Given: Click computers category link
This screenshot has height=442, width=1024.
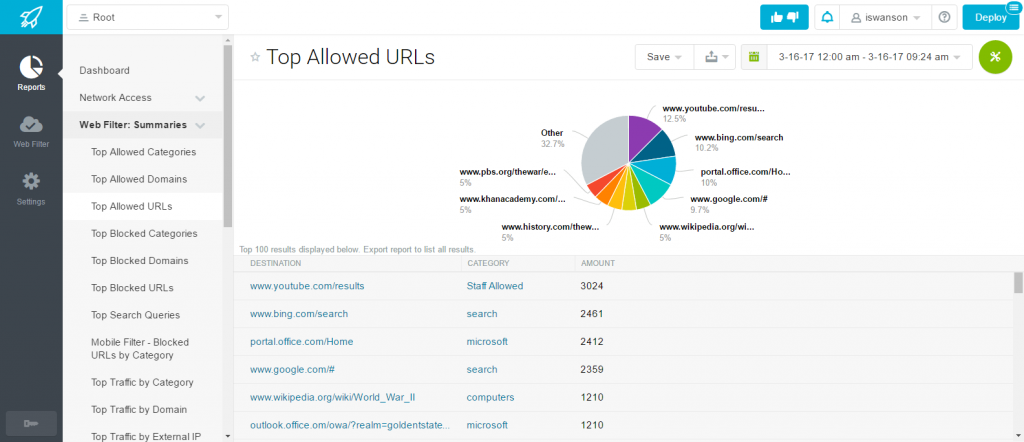Looking at the screenshot, I should click(x=490, y=397).
